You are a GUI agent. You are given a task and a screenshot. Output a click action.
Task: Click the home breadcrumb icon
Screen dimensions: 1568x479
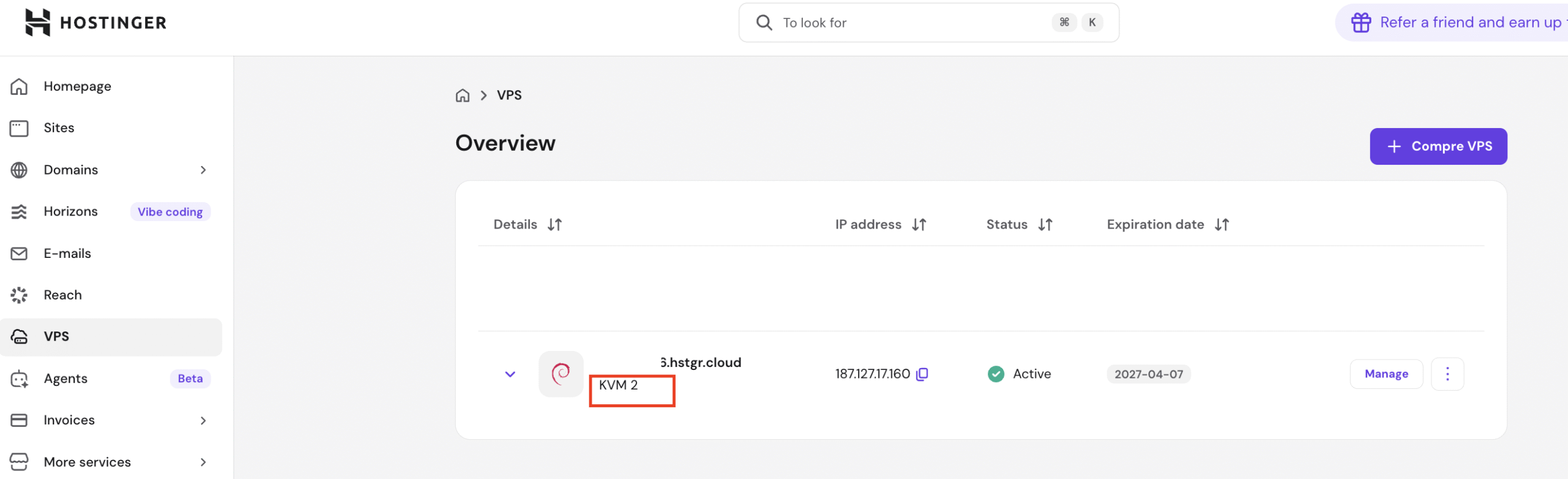462,96
